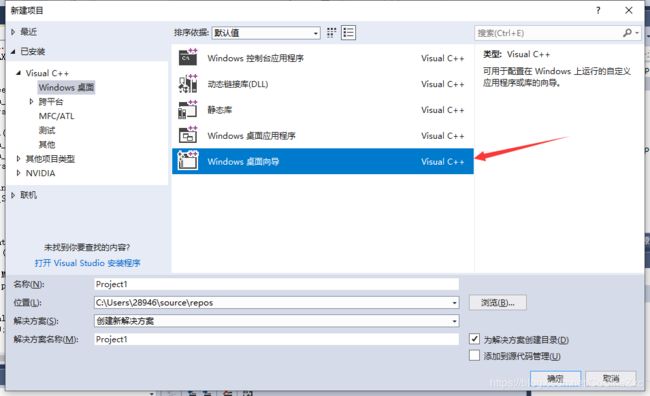Close the 新建项目 dialog
The image size is (650, 396).
[x=629, y=10]
